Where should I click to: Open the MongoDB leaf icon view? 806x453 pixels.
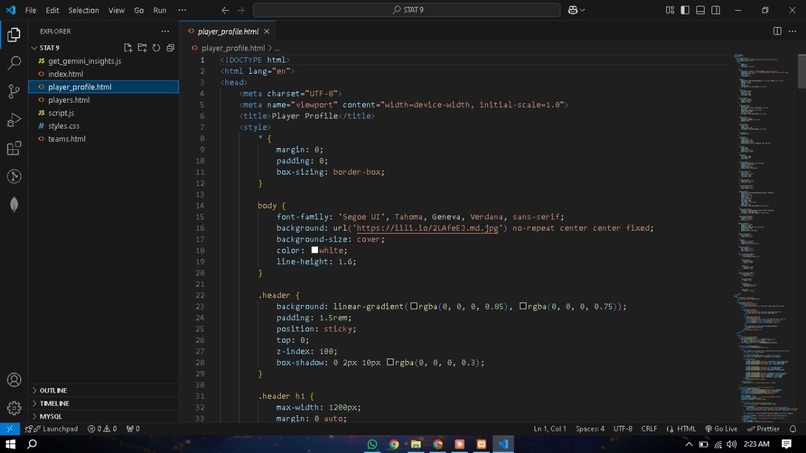[14, 205]
